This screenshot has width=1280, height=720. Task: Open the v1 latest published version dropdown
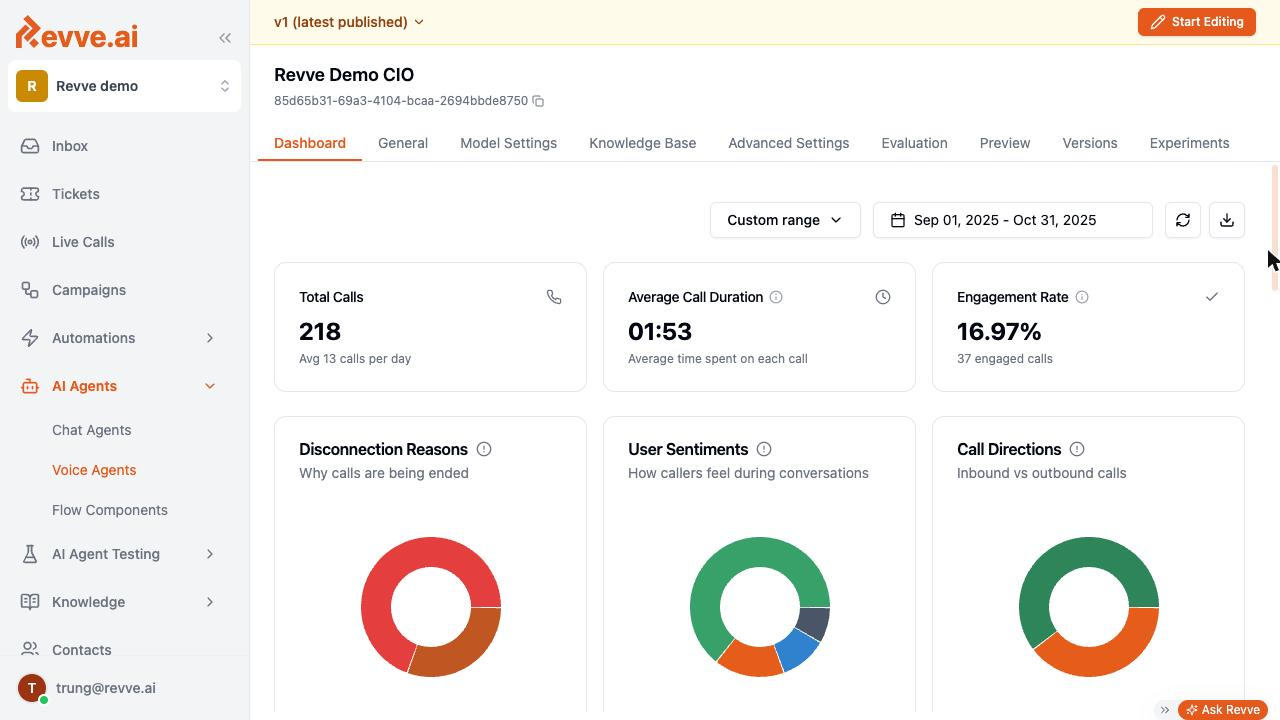pyautogui.click(x=349, y=22)
